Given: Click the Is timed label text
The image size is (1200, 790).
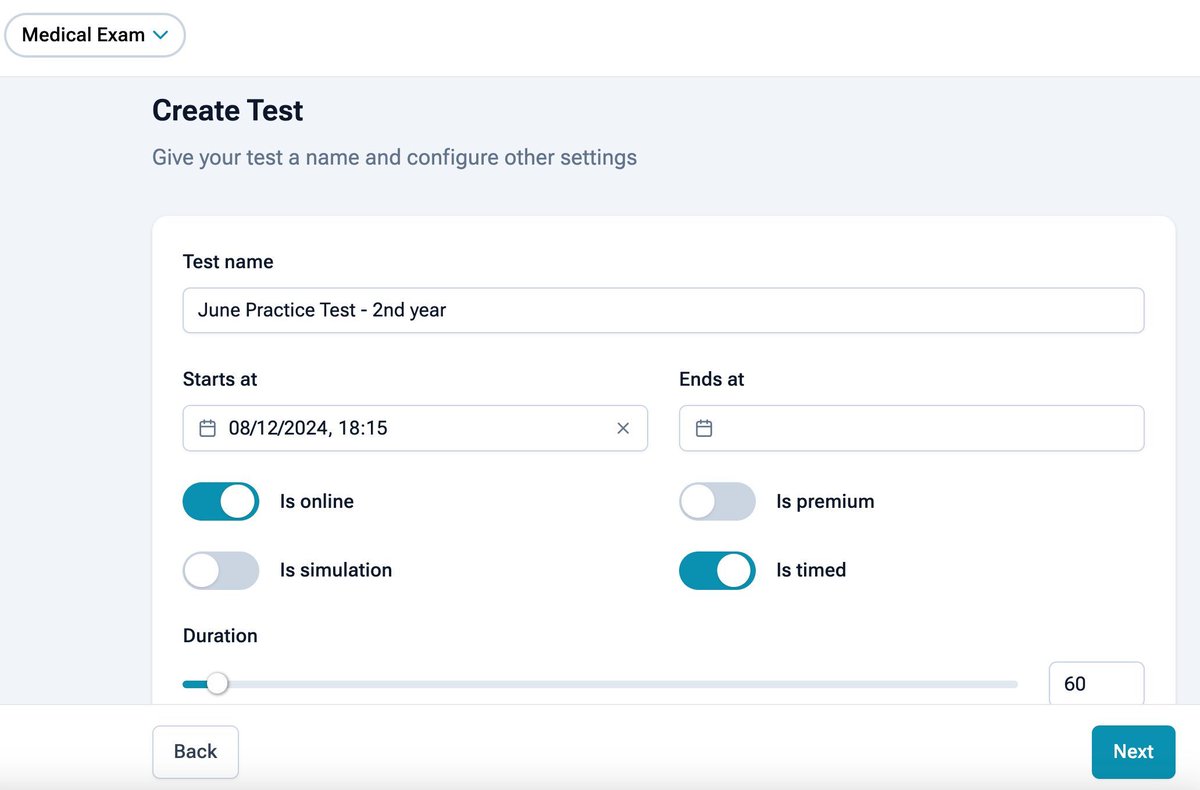Looking at the screenshot, I should [x=810, y=570].
